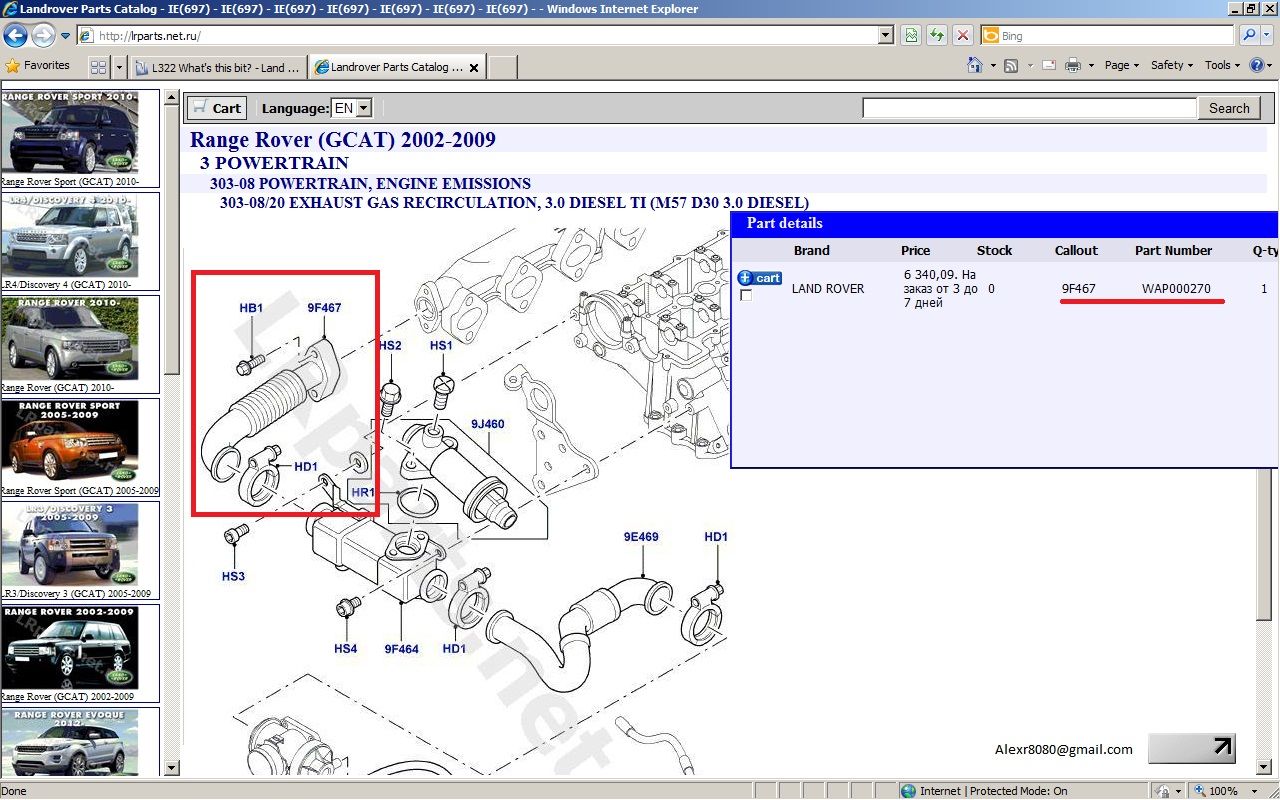Click the catalog Search button

click(x=1229, y=108)
